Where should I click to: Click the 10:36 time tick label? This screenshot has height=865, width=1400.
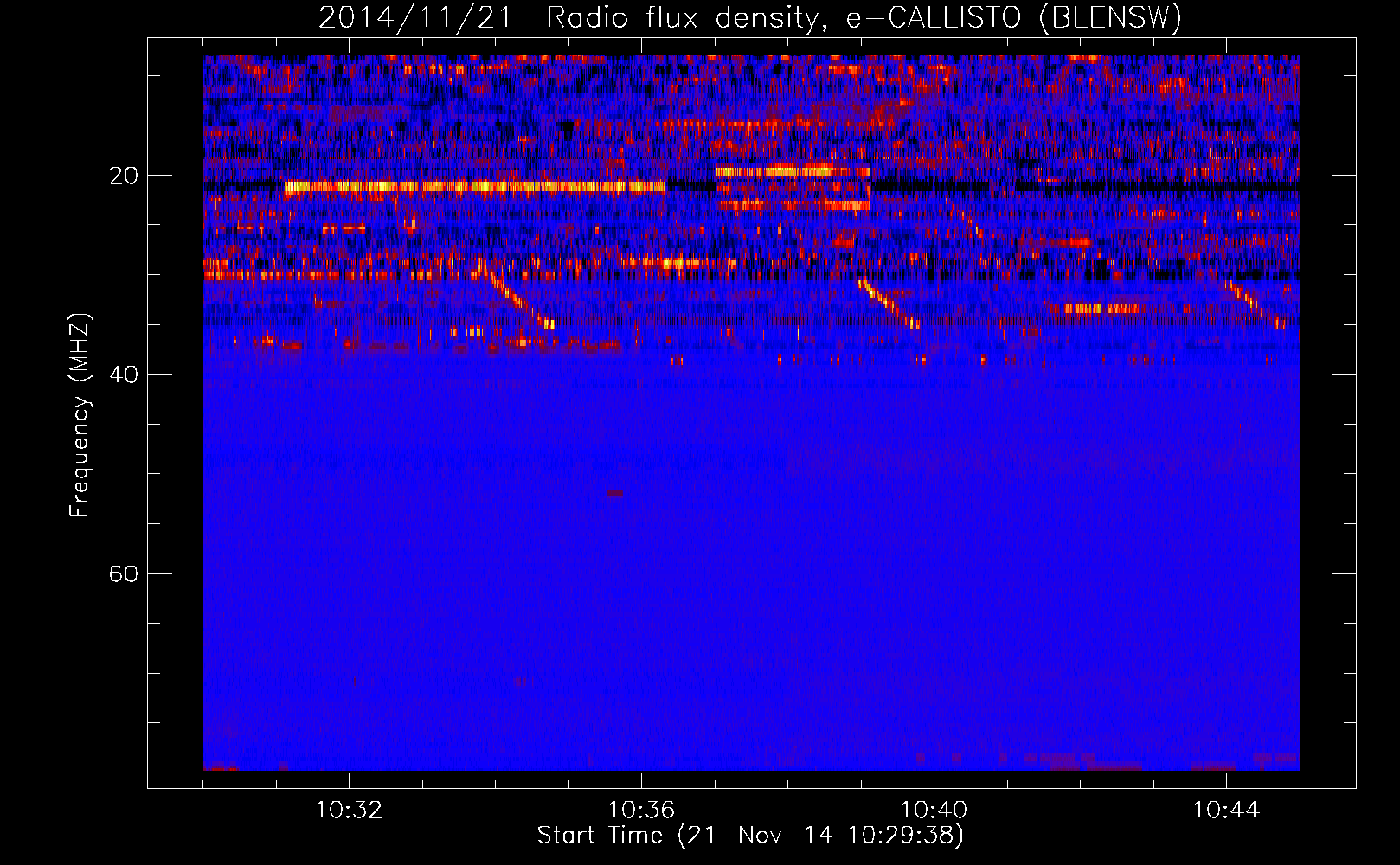(x=641, y=811)
